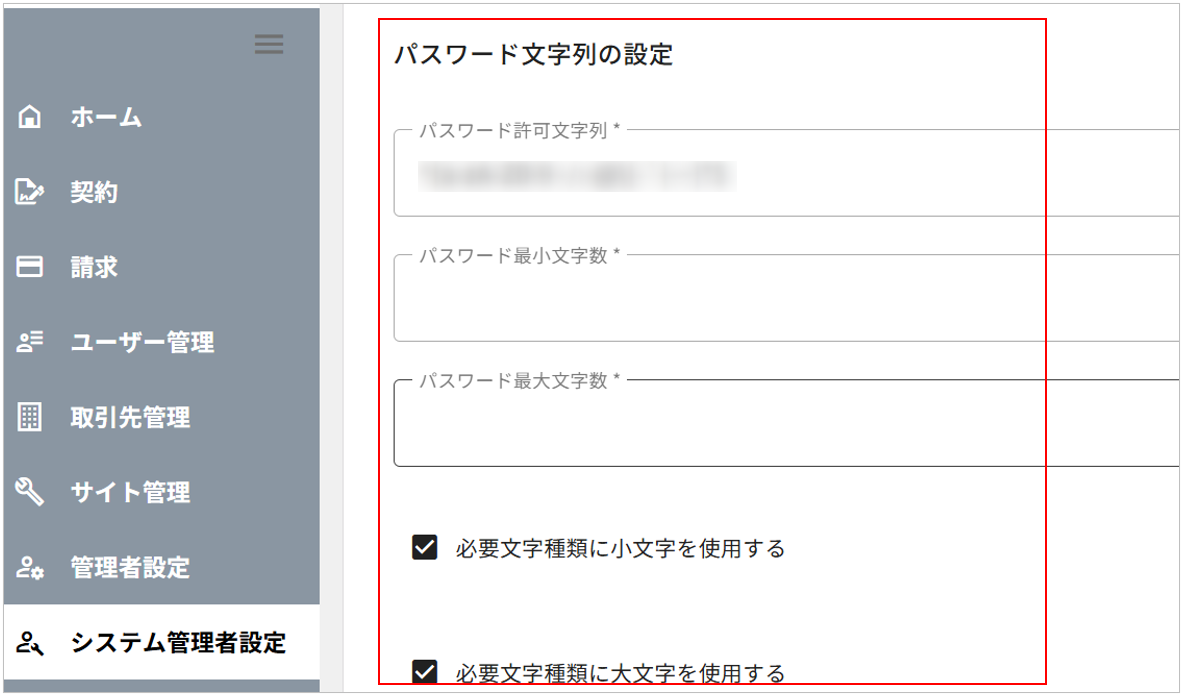
Task: Click the contract document icon beside 契約
Action: [x=31, y=192]
